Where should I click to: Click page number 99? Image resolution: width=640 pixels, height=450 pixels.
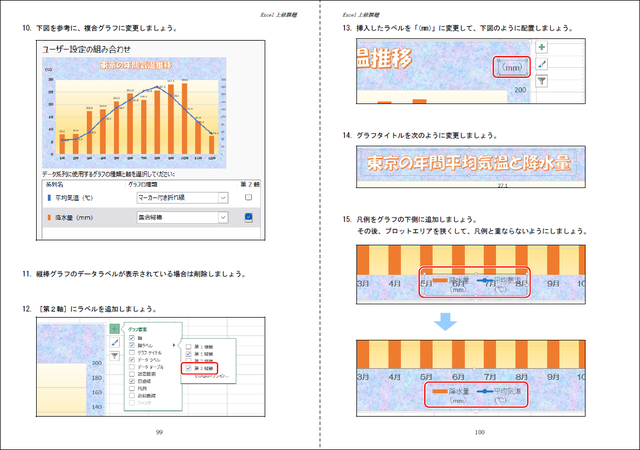(160, 432)
